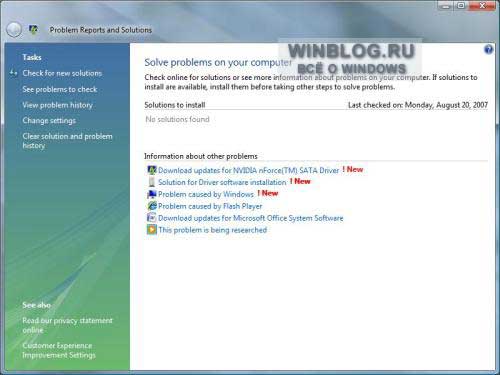Open View problem history
The image size is (500, 375).
(57, 105)
